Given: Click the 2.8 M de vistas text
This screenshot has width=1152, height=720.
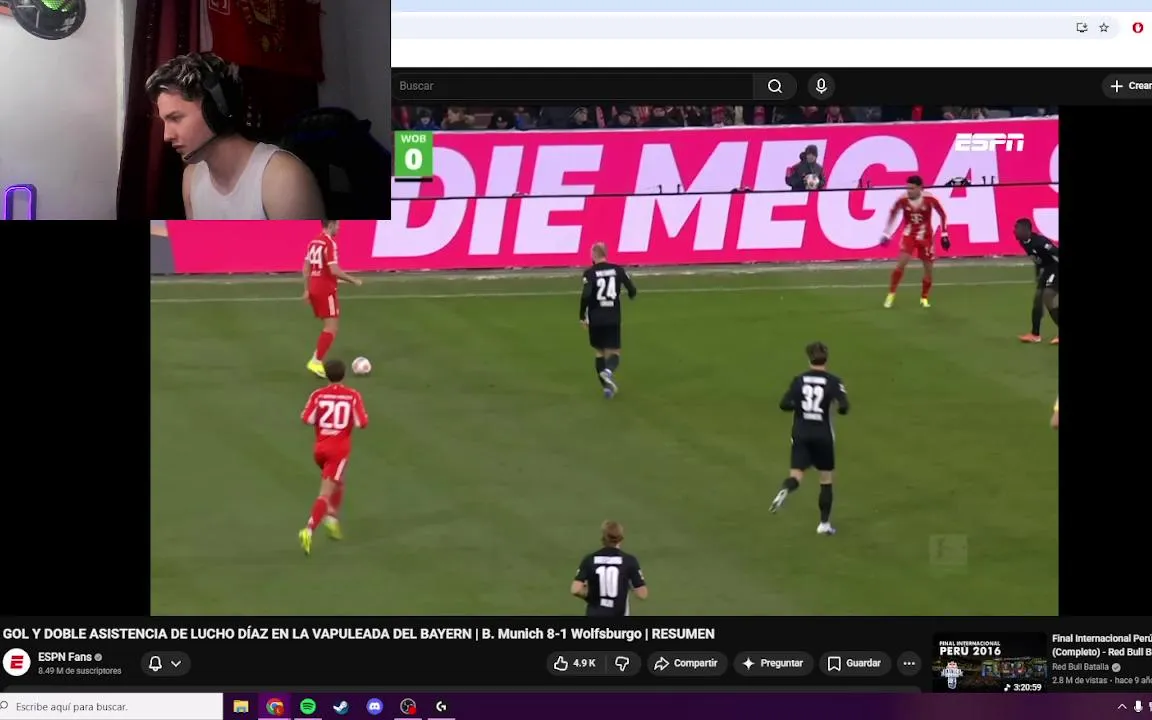Looking at the screenshot, I should pos(1079,680).
